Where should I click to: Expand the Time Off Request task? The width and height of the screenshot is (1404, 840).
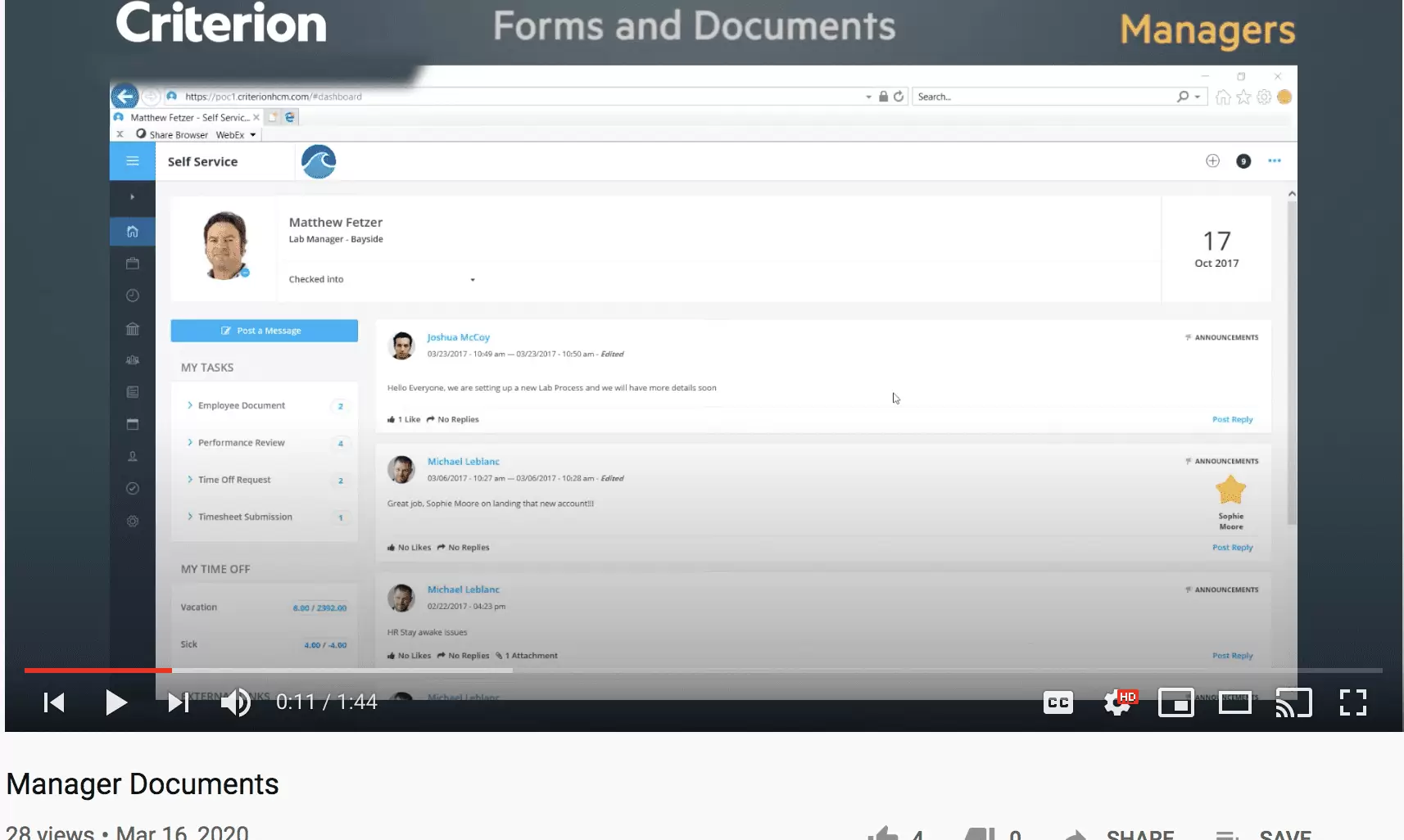[x=233, y=480]
